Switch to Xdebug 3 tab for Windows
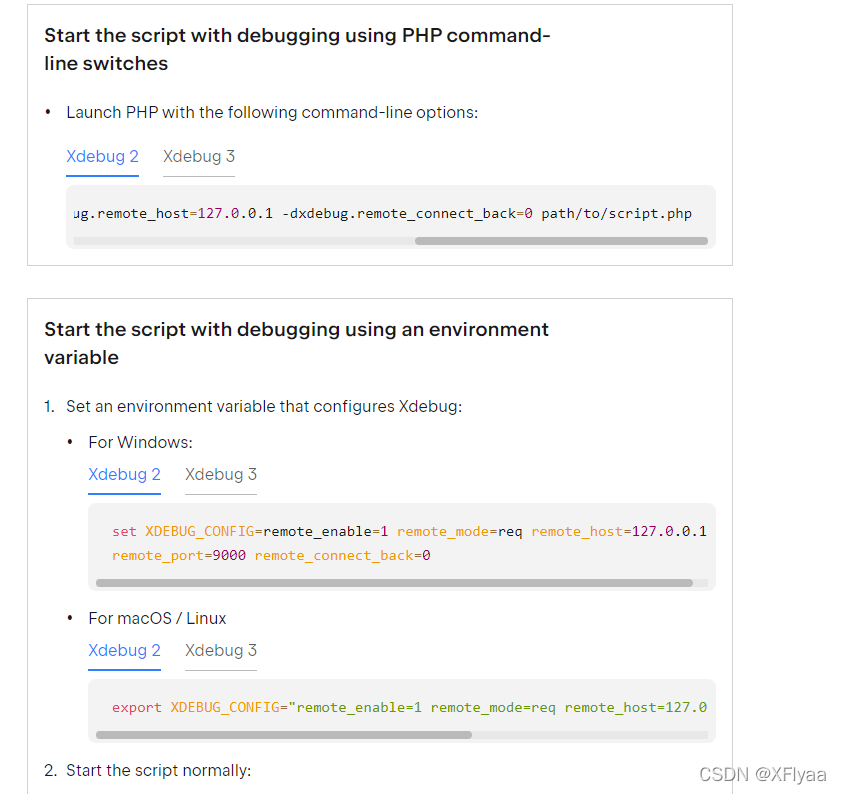 tap(221, 475)
